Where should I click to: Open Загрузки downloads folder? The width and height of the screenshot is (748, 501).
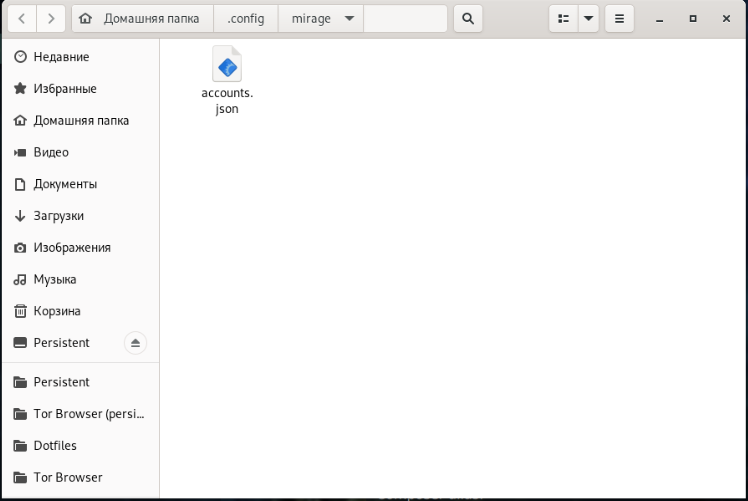(58, 216)
